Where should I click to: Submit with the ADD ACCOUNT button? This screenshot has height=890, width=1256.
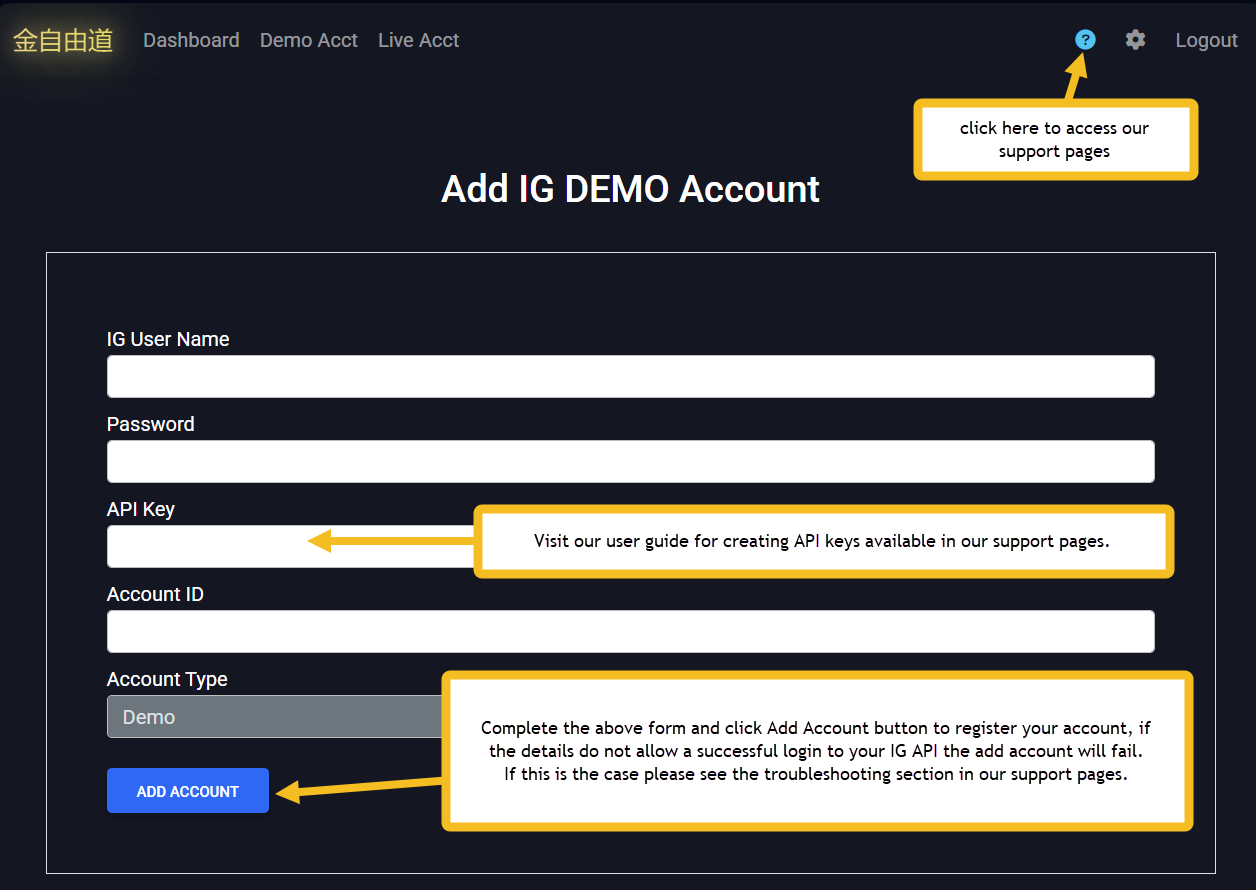coord(188,791)
